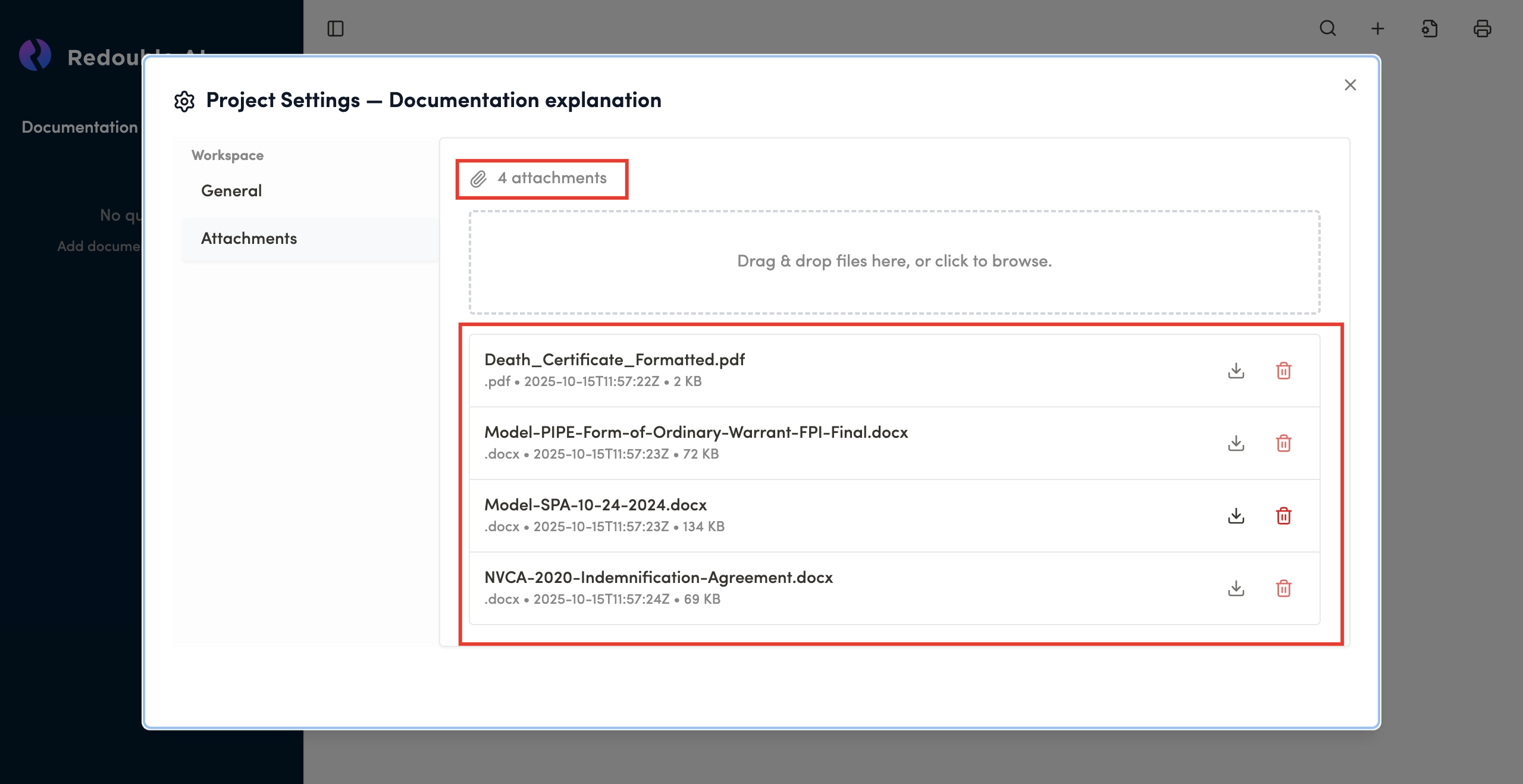
Task: Delete NVCA-2020-Indemnification-Agreement.docx file
Action: coord(1283,588)
